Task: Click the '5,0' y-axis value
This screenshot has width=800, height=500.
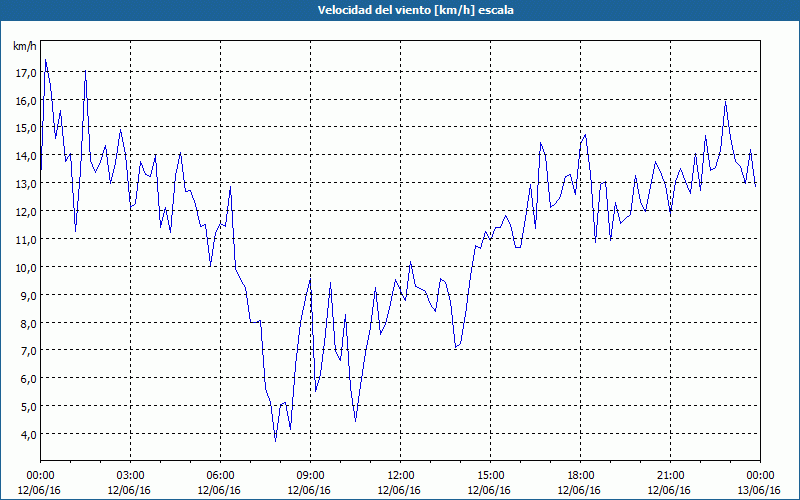Action: pos(29,407)
